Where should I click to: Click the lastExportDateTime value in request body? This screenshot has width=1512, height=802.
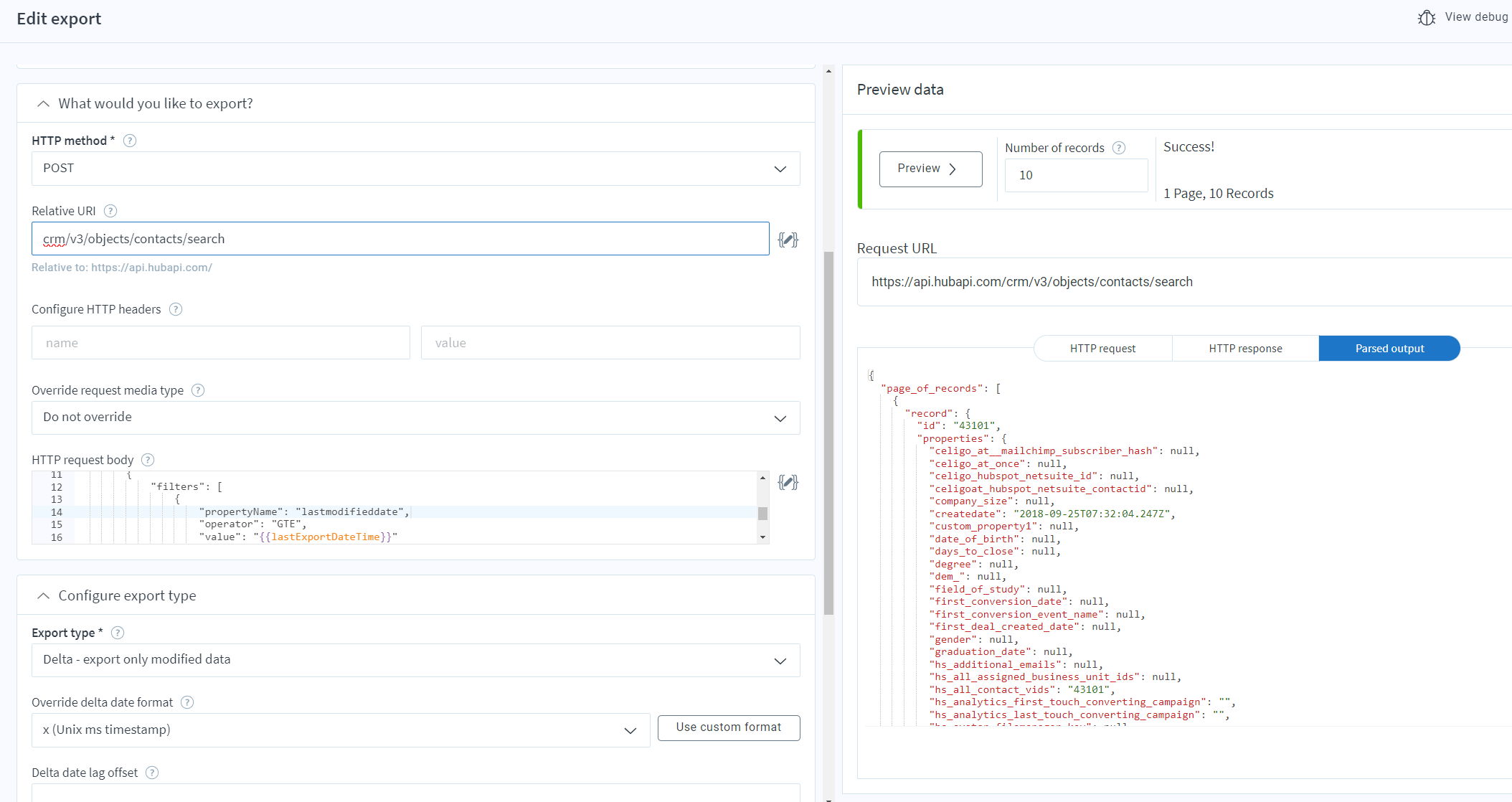click(x=325, y=537)
